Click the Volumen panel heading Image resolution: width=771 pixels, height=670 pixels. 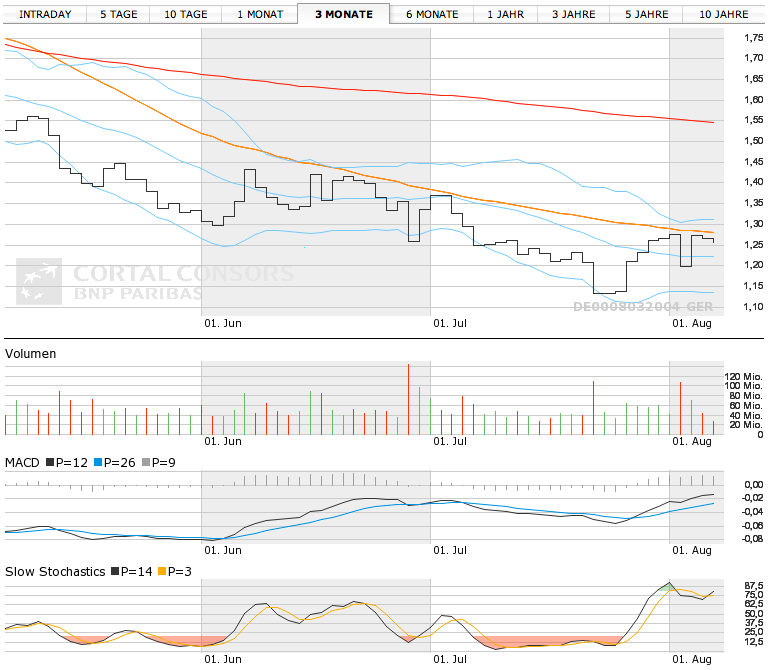31,354
